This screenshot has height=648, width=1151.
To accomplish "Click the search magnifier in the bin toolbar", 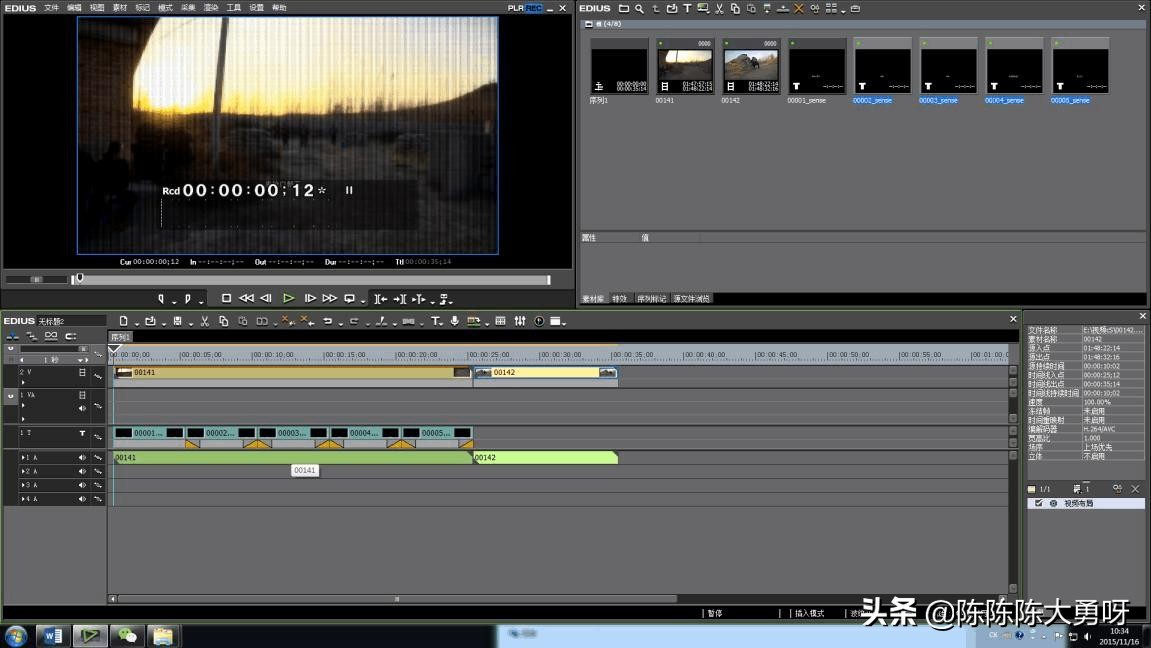I will tap(639, 8).
